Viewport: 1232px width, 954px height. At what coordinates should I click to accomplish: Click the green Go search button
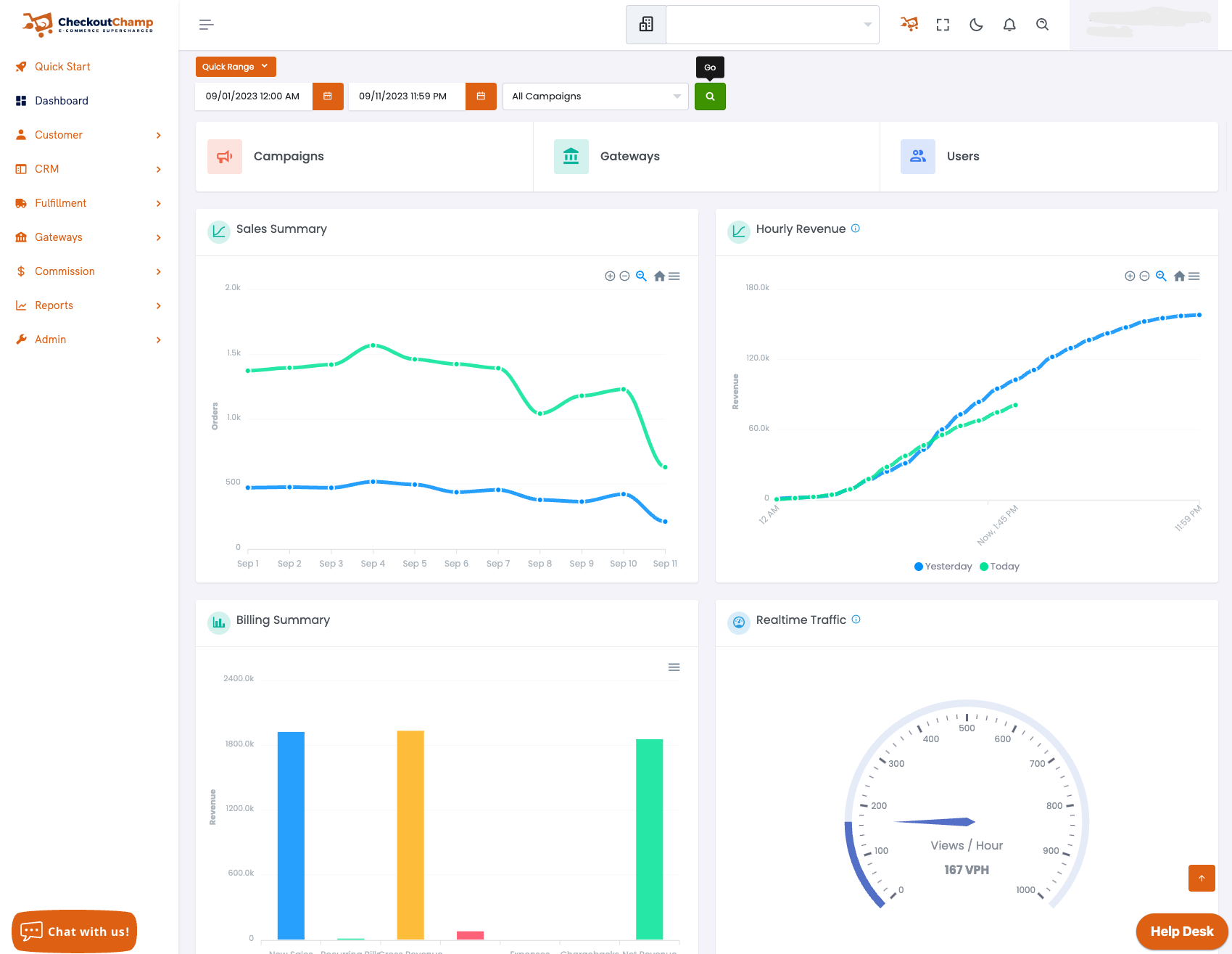point(710,96)
